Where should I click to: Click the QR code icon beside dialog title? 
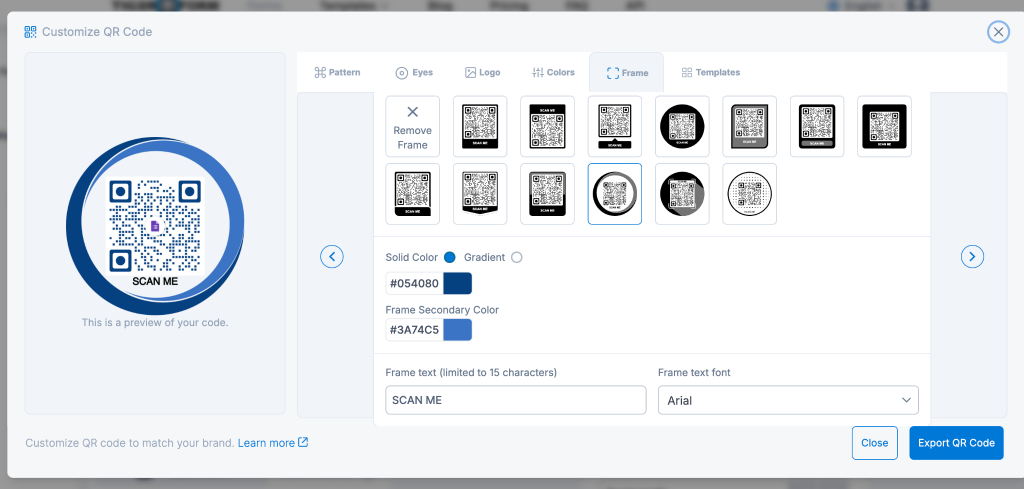[30, 31]
